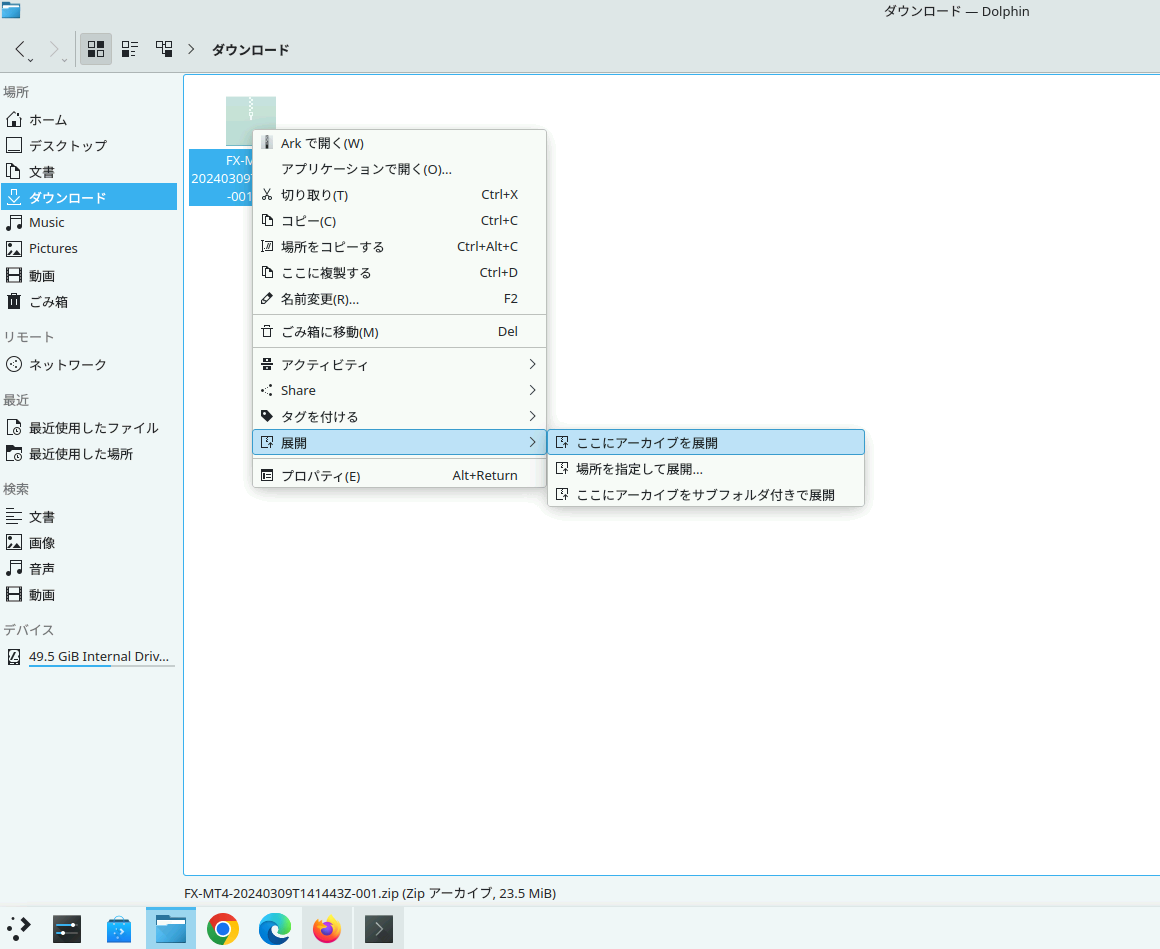Image resolution: width=1160 pixels, height=949 pixels.
Task: Choose Ark で開く from the context menu
Action: coord(398,142)
